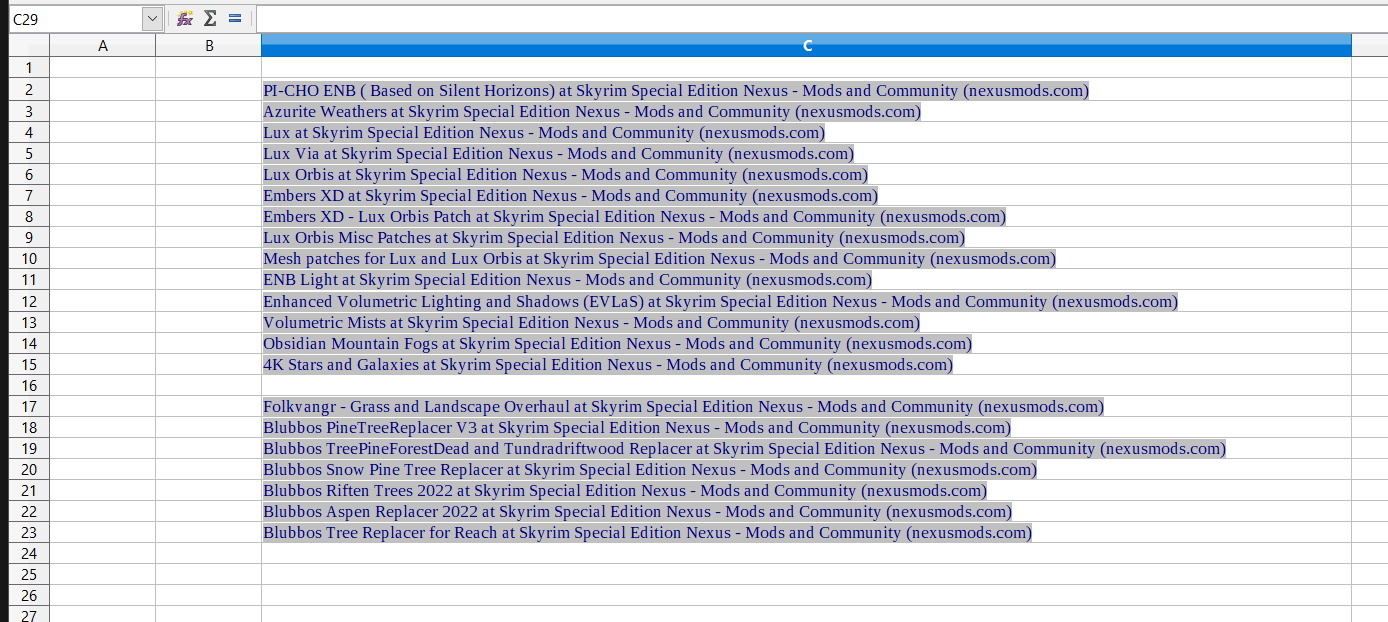Open the Embers XD at Skyrim link
The width and height of the screenshot is (1388, 622).
571,196
